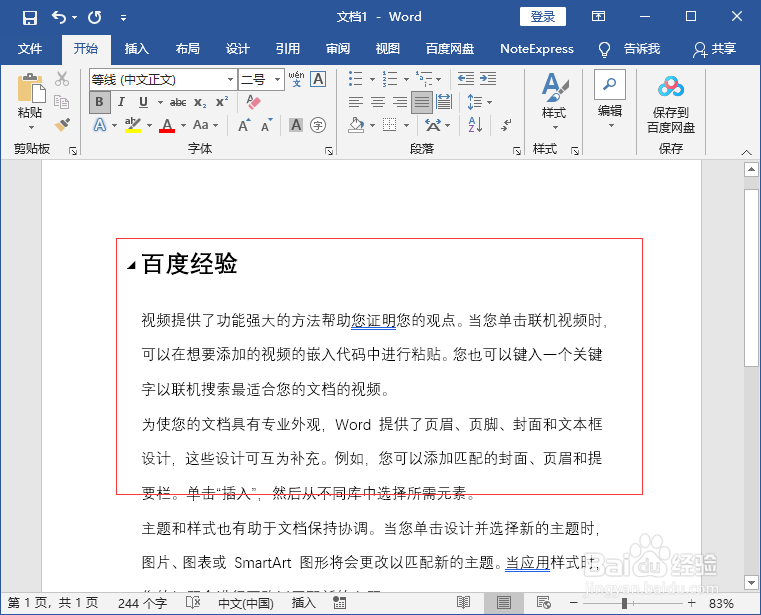Increase font size with A up
761x615 pixels.
click(245, 126)
